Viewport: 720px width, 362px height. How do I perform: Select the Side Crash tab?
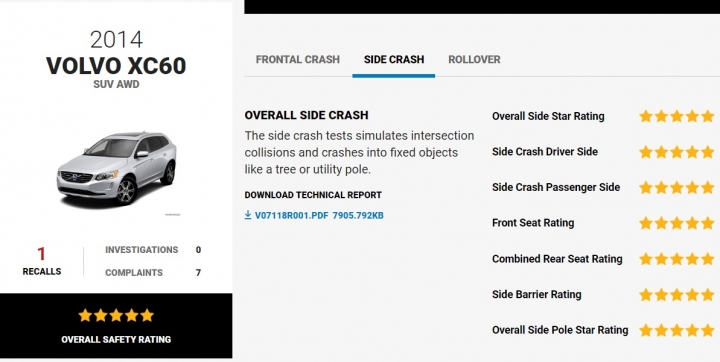394,60
